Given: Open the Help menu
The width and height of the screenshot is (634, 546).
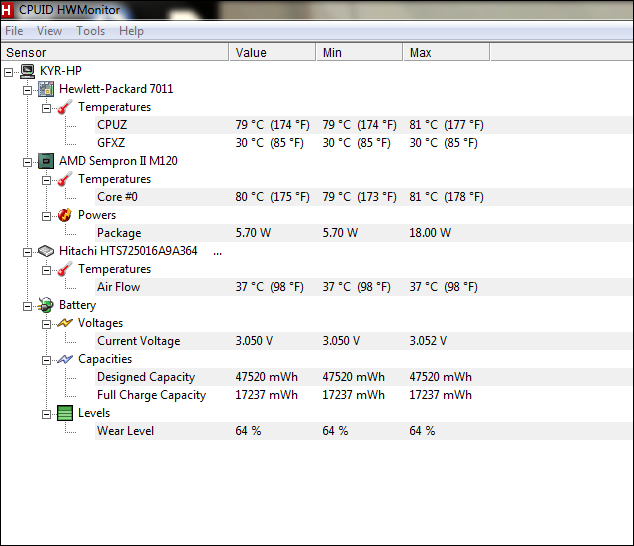Looking at the screenshot, I should pos(131,31).
